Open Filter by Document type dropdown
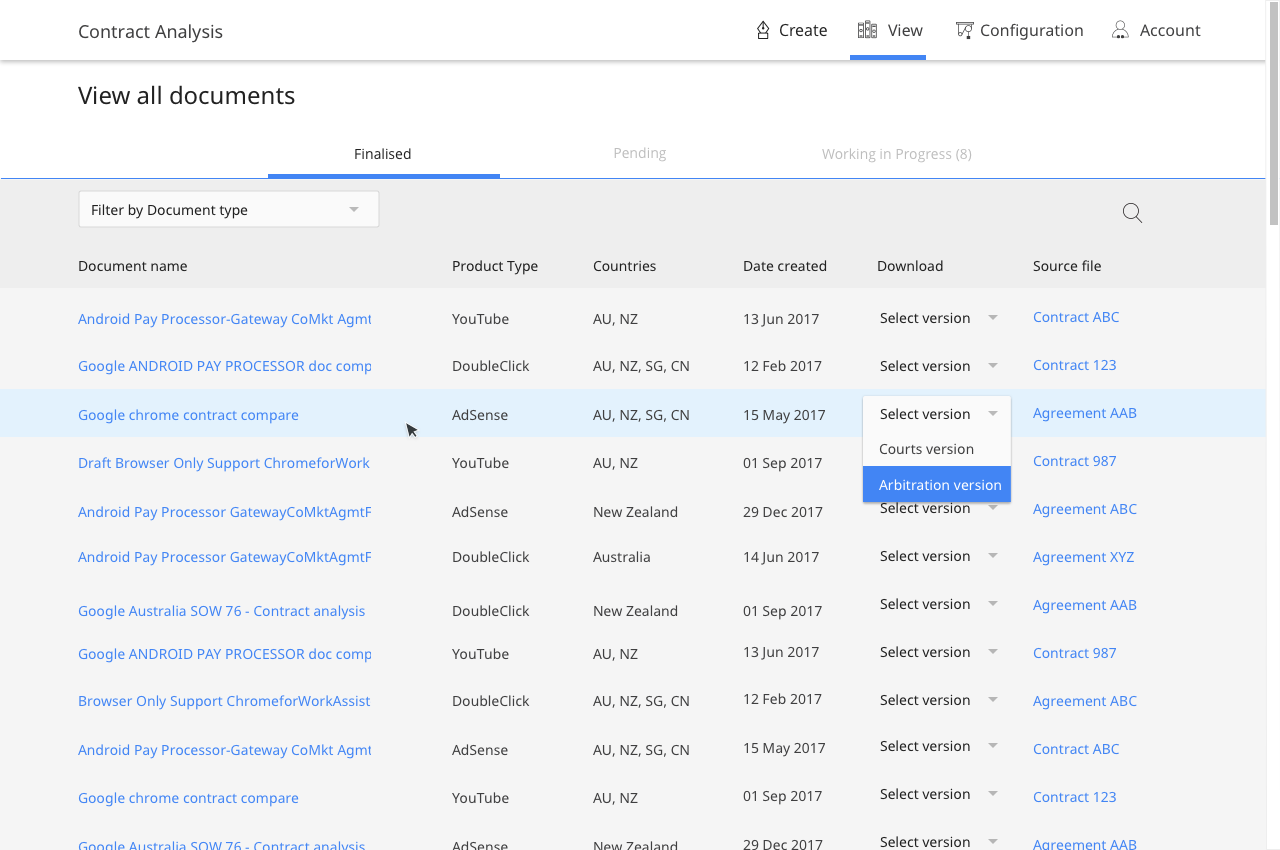This screenshot has height=850, width=1280. pos(228,210)
